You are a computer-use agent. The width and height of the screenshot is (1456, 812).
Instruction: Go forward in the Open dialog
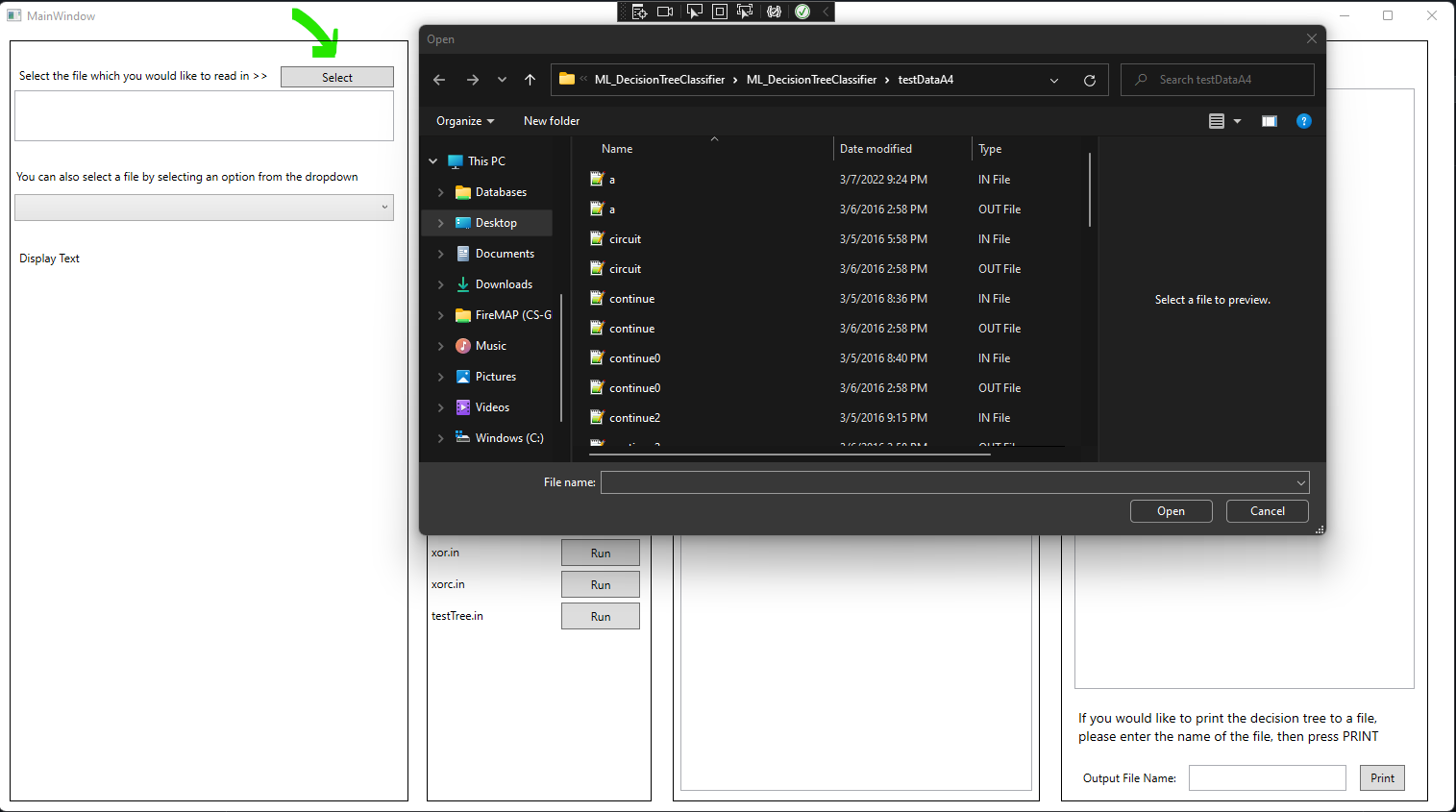[x=472, y=80]
